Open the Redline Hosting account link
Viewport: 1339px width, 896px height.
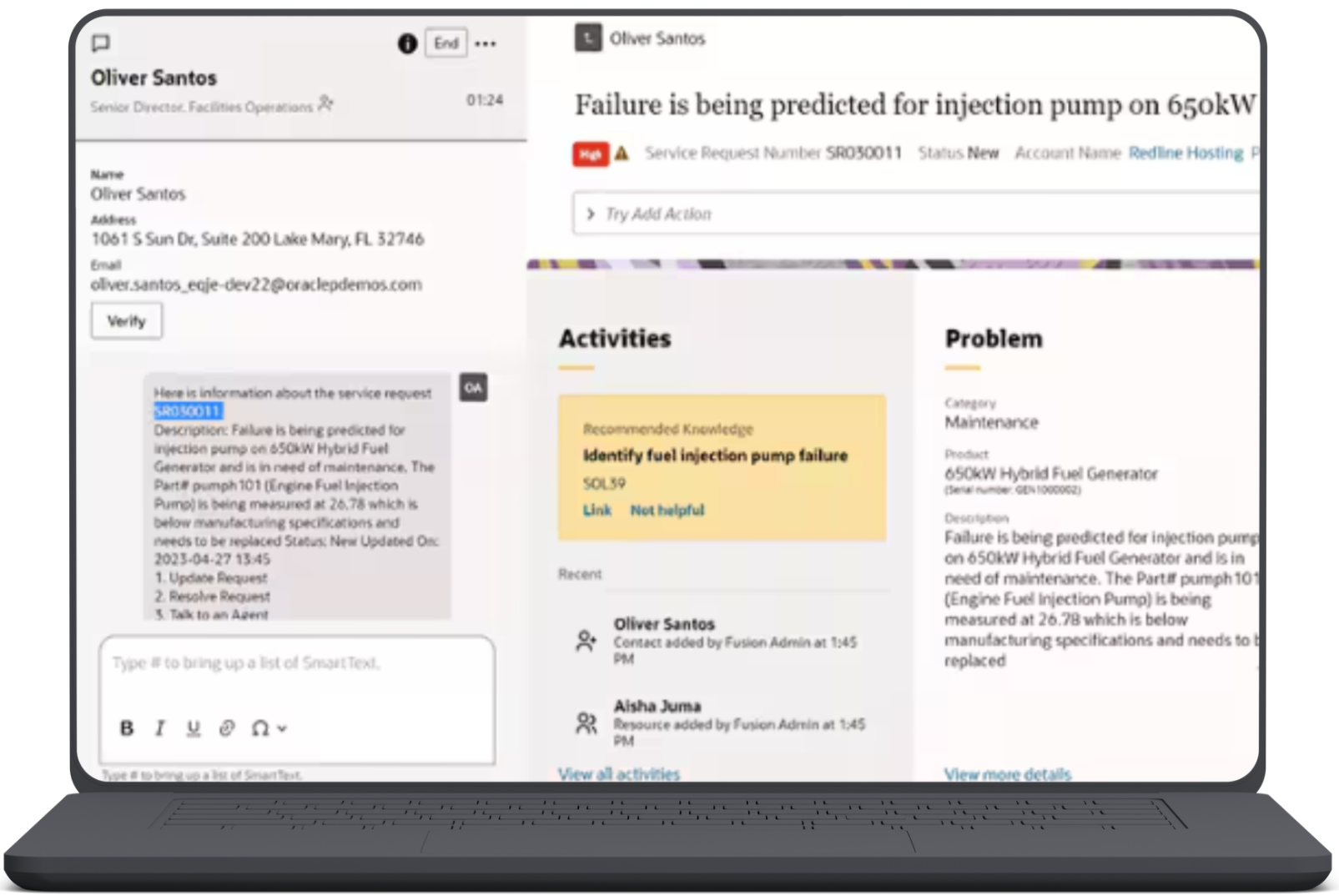coord(1185,153)
